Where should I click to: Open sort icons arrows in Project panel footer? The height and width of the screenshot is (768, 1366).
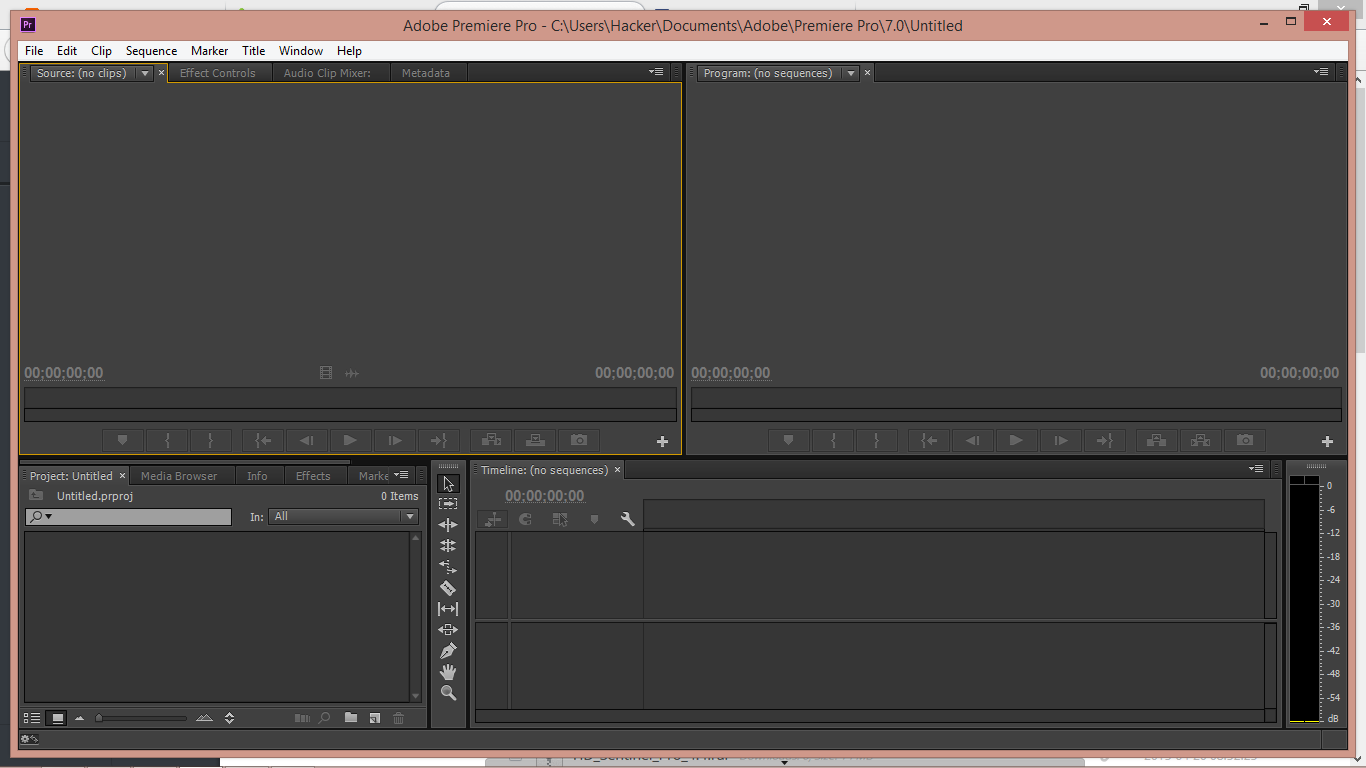[x=229, y=718]
